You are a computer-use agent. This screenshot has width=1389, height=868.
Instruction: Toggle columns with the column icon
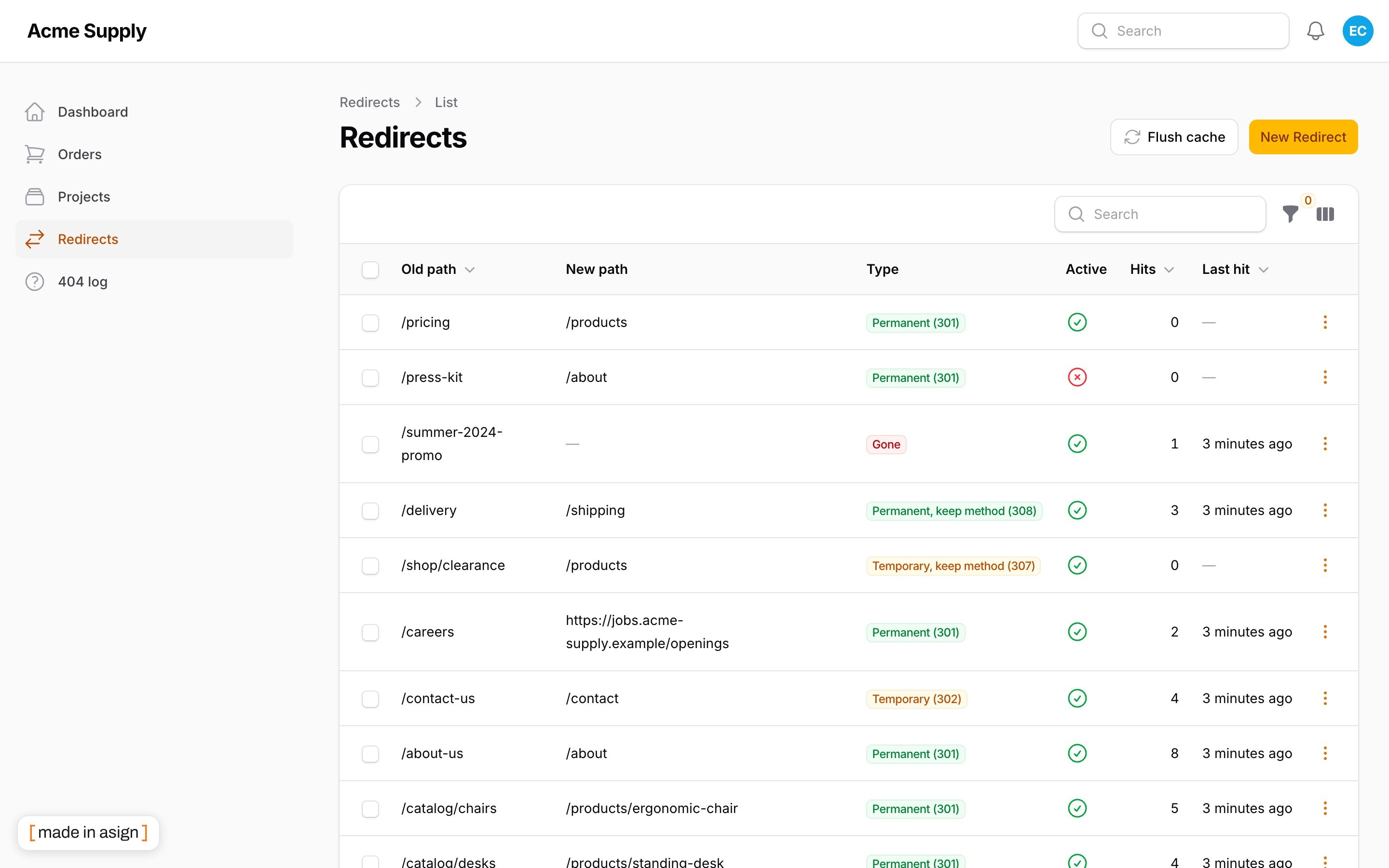[x=1325, y=214]
